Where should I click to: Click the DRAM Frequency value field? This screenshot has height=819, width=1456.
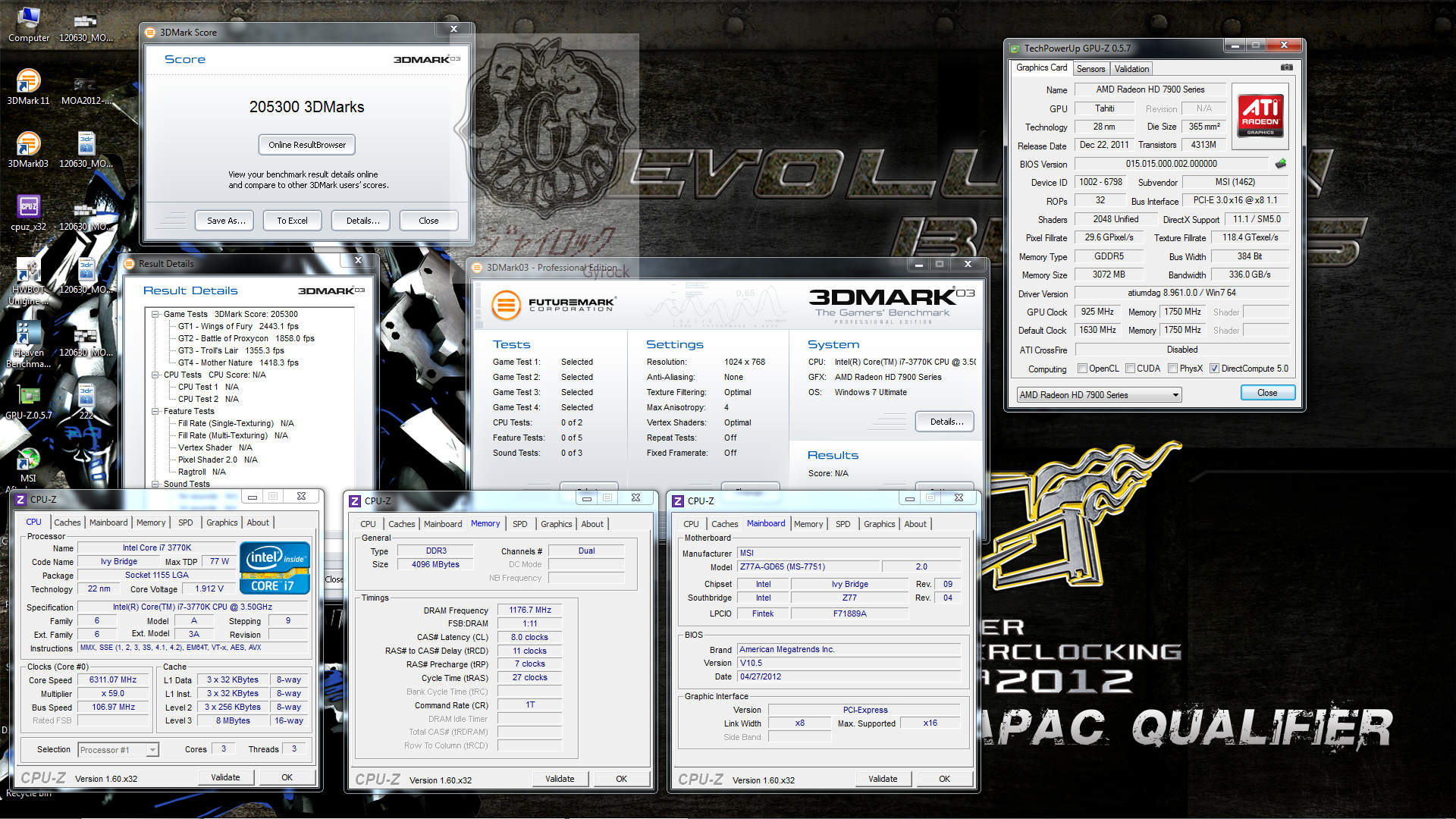point(530,610)
